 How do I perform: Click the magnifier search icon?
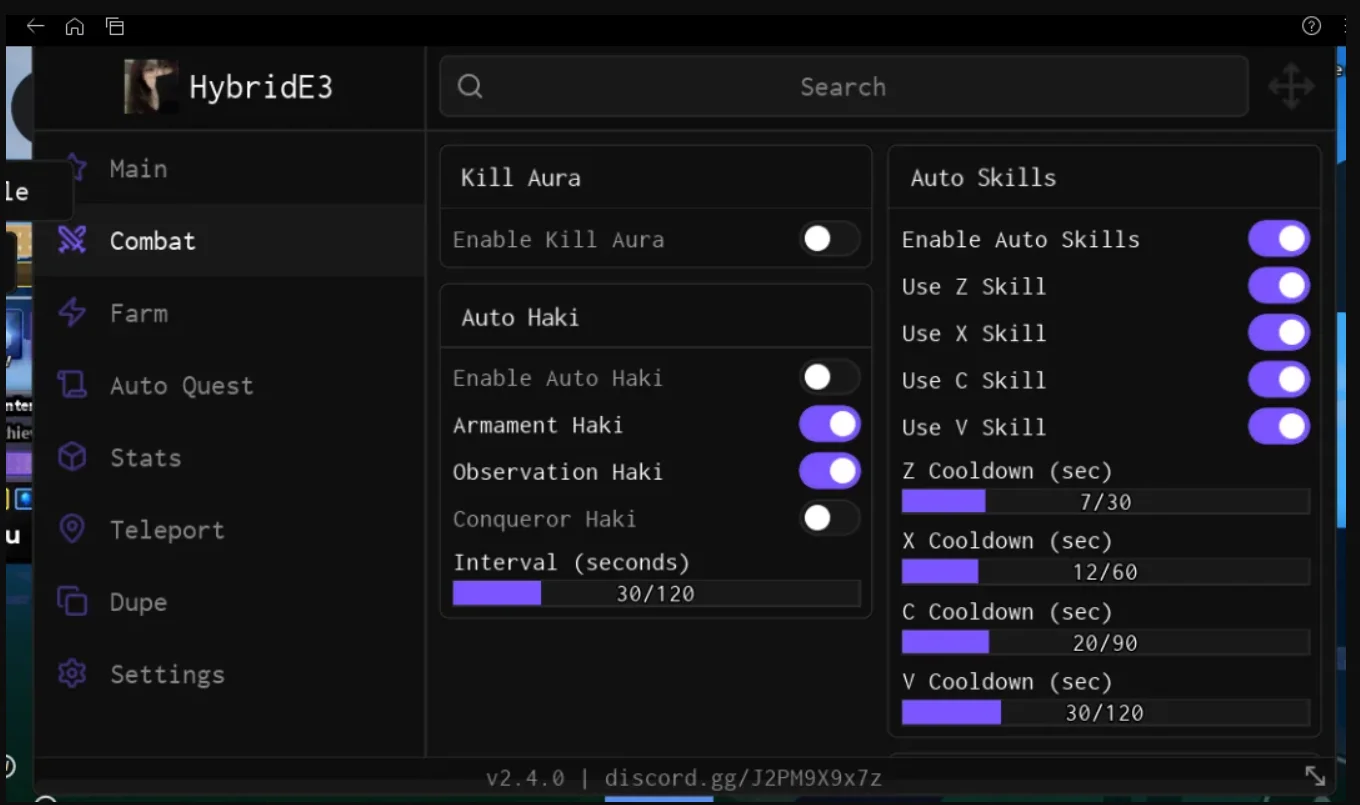point(470,87)
